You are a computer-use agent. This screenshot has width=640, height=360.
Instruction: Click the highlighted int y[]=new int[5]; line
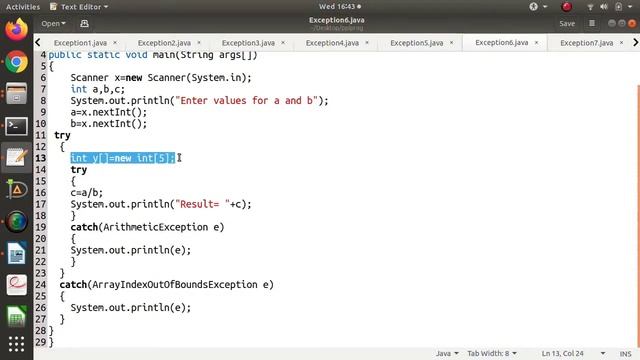pos(122,158)
